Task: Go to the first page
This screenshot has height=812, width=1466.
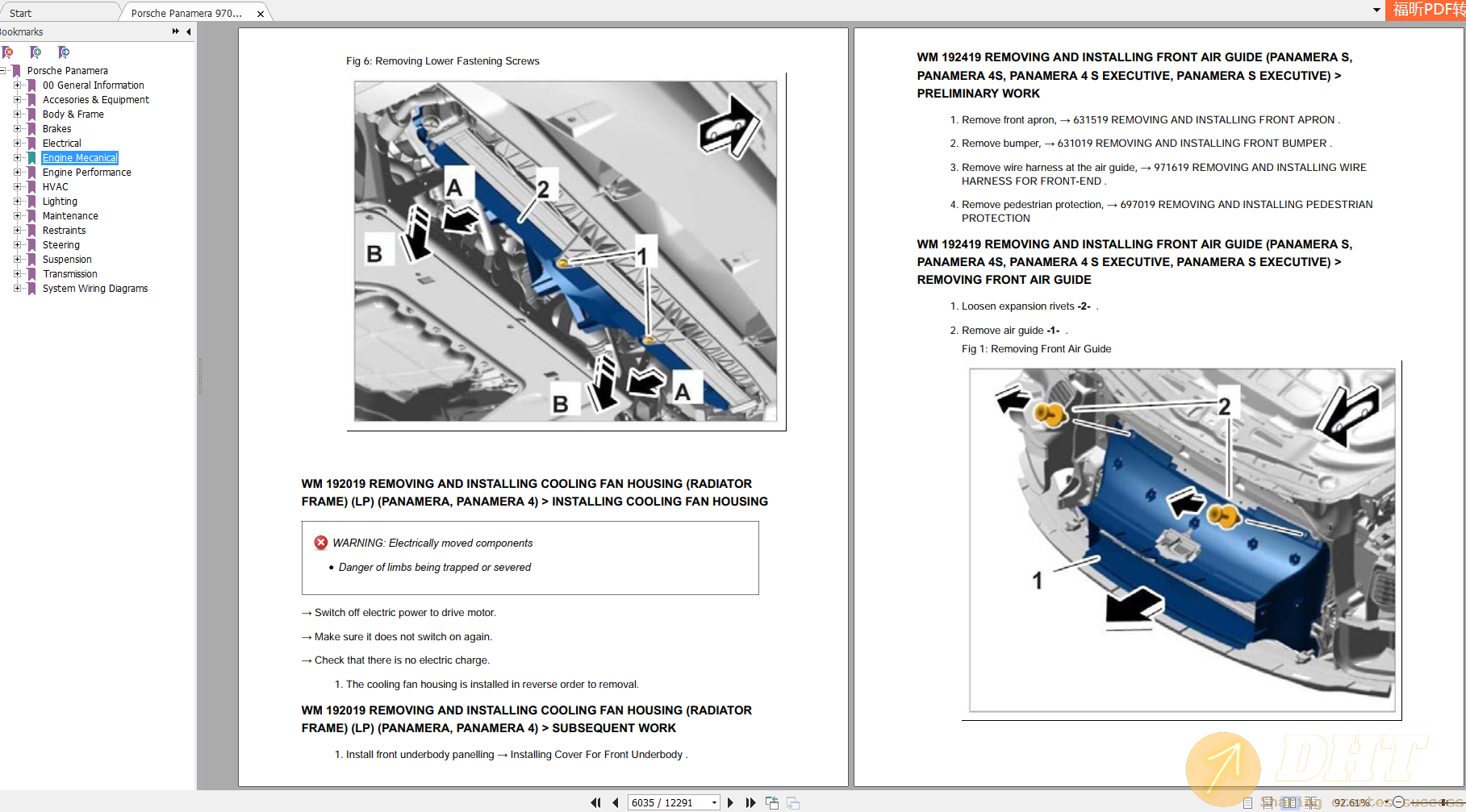Action: tap(595, 802)
